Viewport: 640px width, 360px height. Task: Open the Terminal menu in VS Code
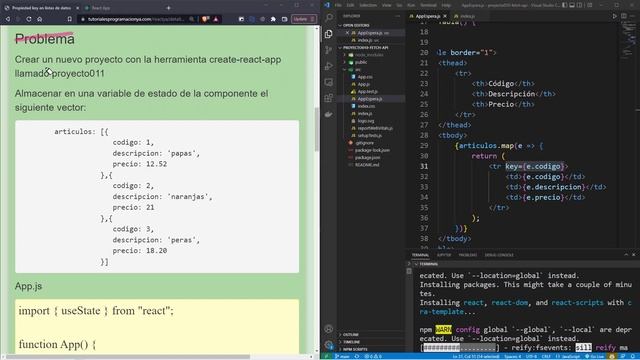tap(429, 5)
